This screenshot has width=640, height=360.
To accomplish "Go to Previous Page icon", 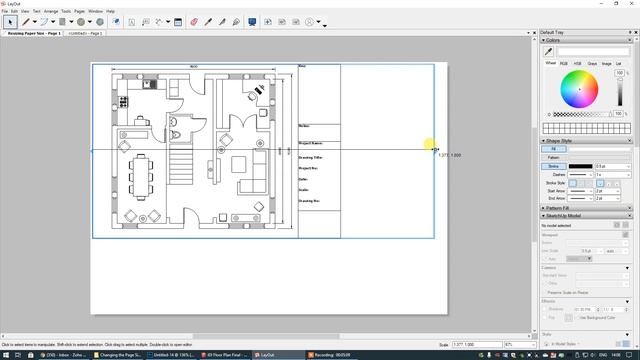I will (282, 22).
